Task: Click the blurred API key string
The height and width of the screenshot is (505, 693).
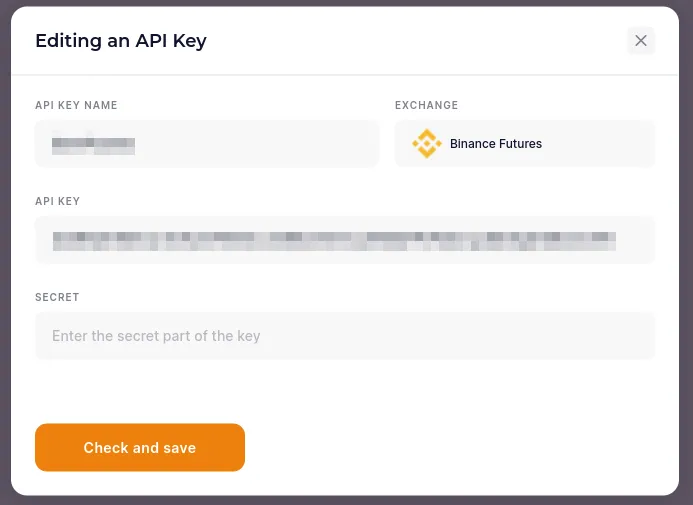Action: (333, 240)
